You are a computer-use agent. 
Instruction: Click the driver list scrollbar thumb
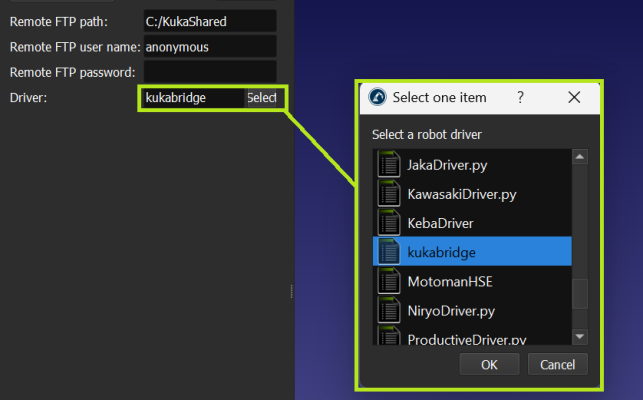point(579,294)
